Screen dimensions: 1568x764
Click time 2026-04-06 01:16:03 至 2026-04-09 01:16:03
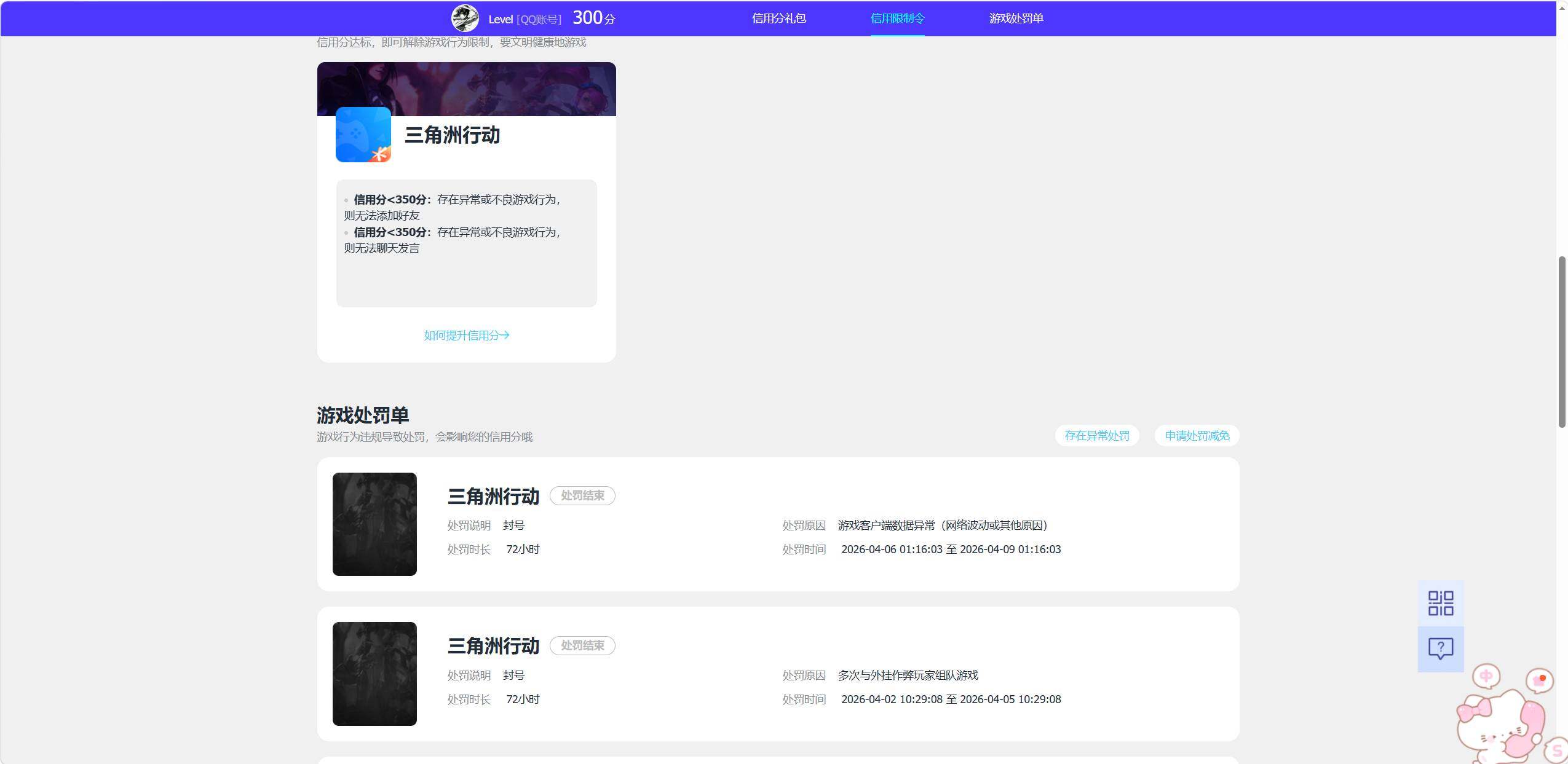click(951, 549)
